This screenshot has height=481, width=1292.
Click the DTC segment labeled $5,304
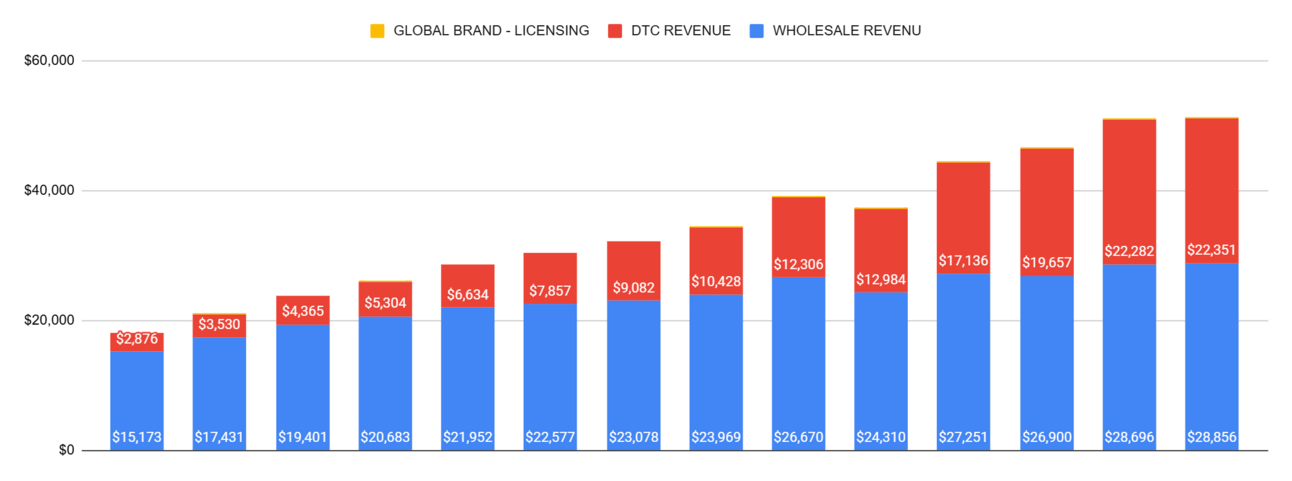(385, 299)
